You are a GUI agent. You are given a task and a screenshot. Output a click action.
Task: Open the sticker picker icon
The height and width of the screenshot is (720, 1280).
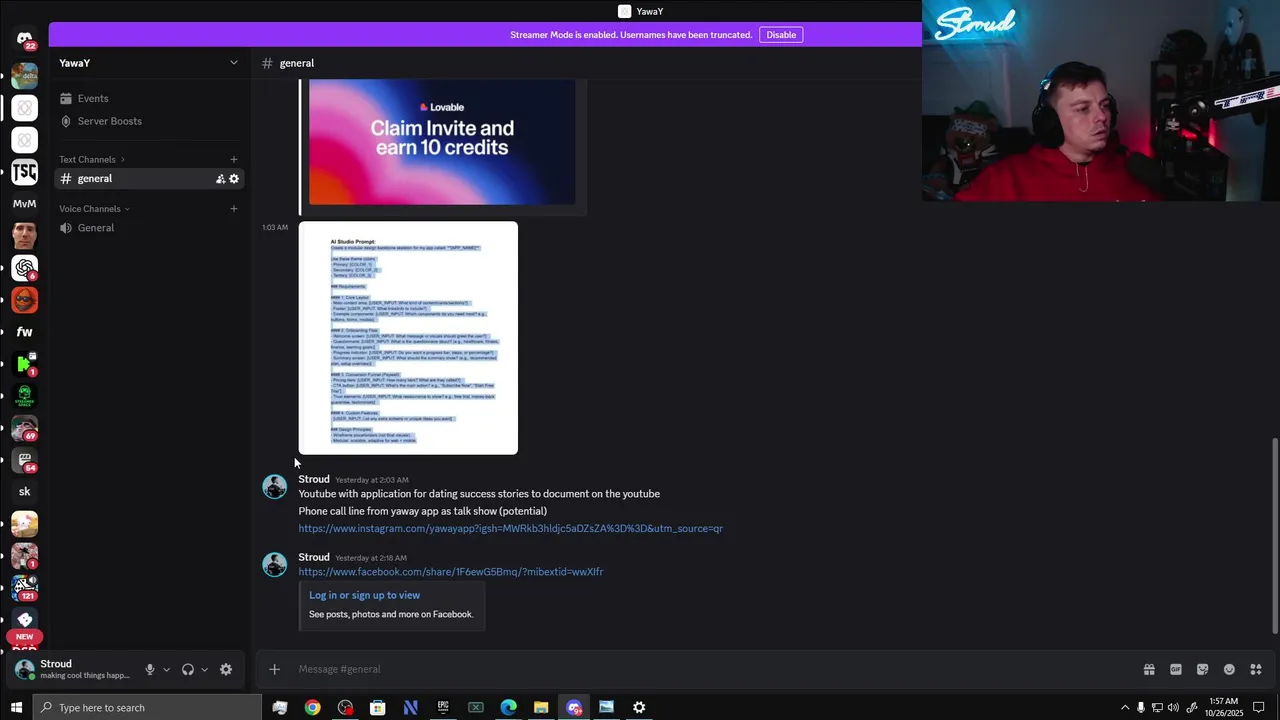(1202, 670)
